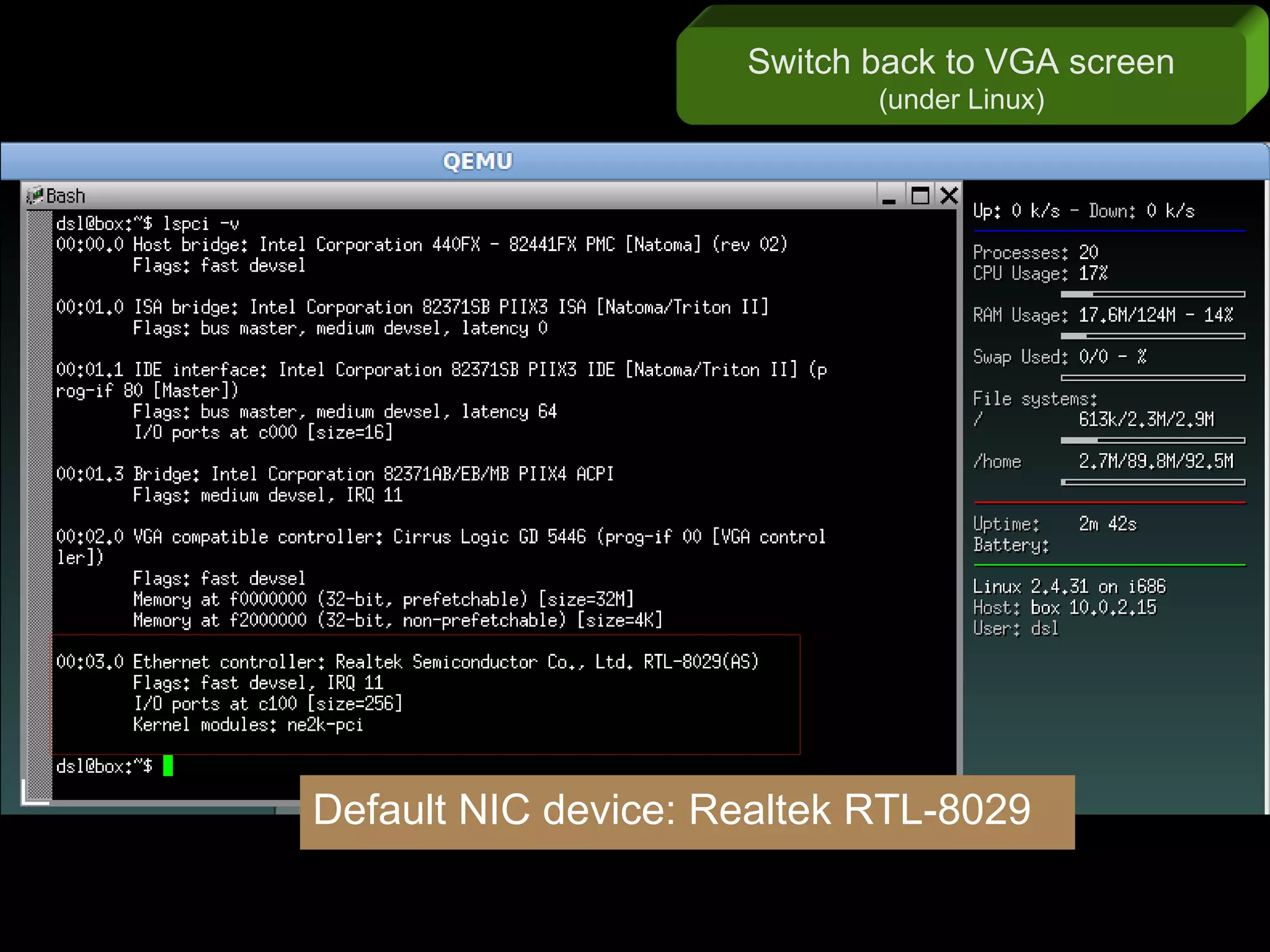Click 'Kernel modules: ne2k-pci' line
The height and width of the screenshot is (952, 1270).
(248, 725)
